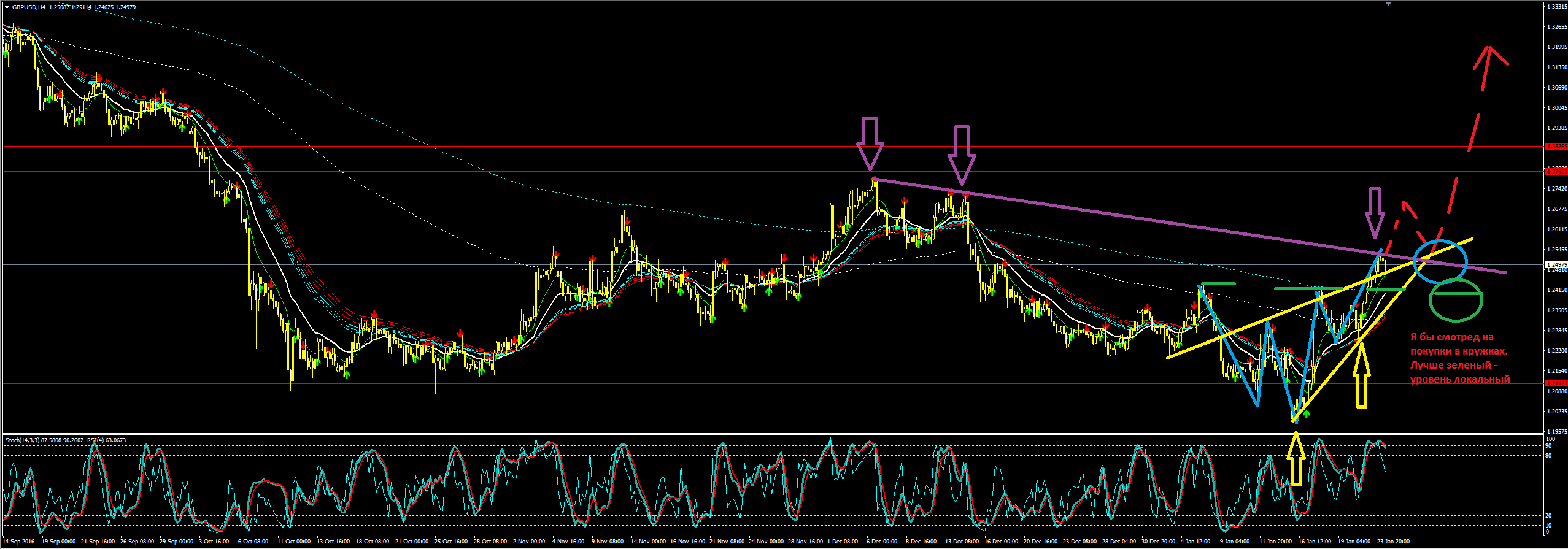
Task: Click the red level label near 1.2793
Action: (x=1557, y=172)
